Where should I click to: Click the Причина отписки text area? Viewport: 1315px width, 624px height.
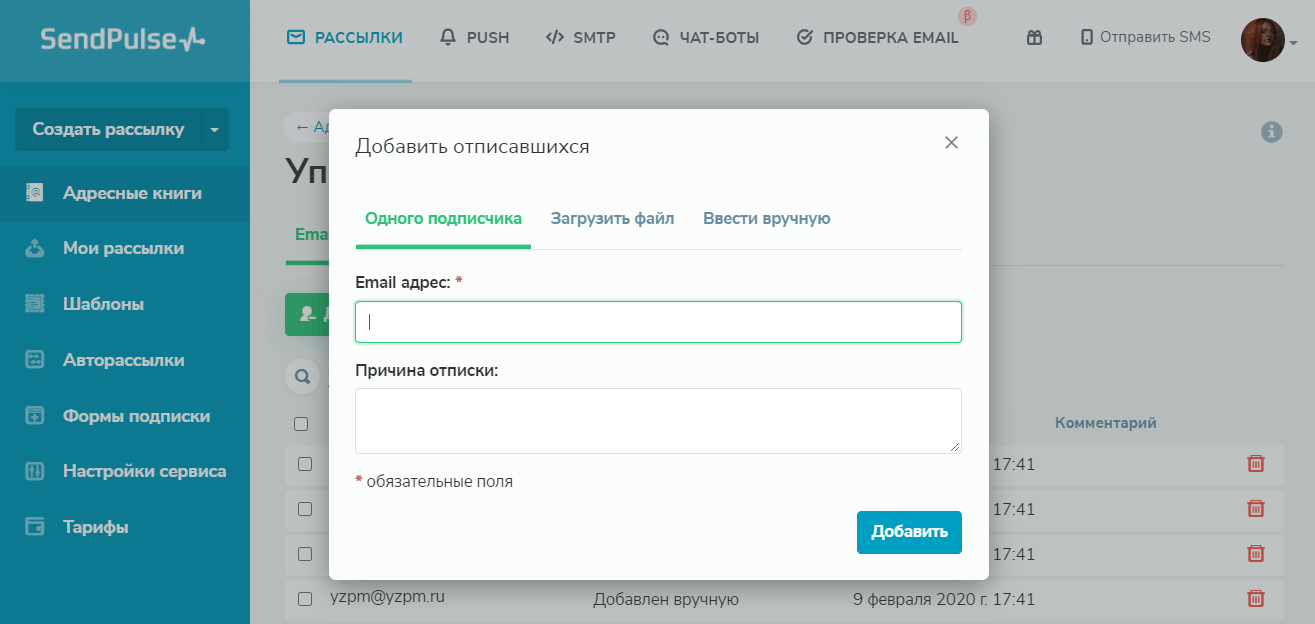pos(658,420)
